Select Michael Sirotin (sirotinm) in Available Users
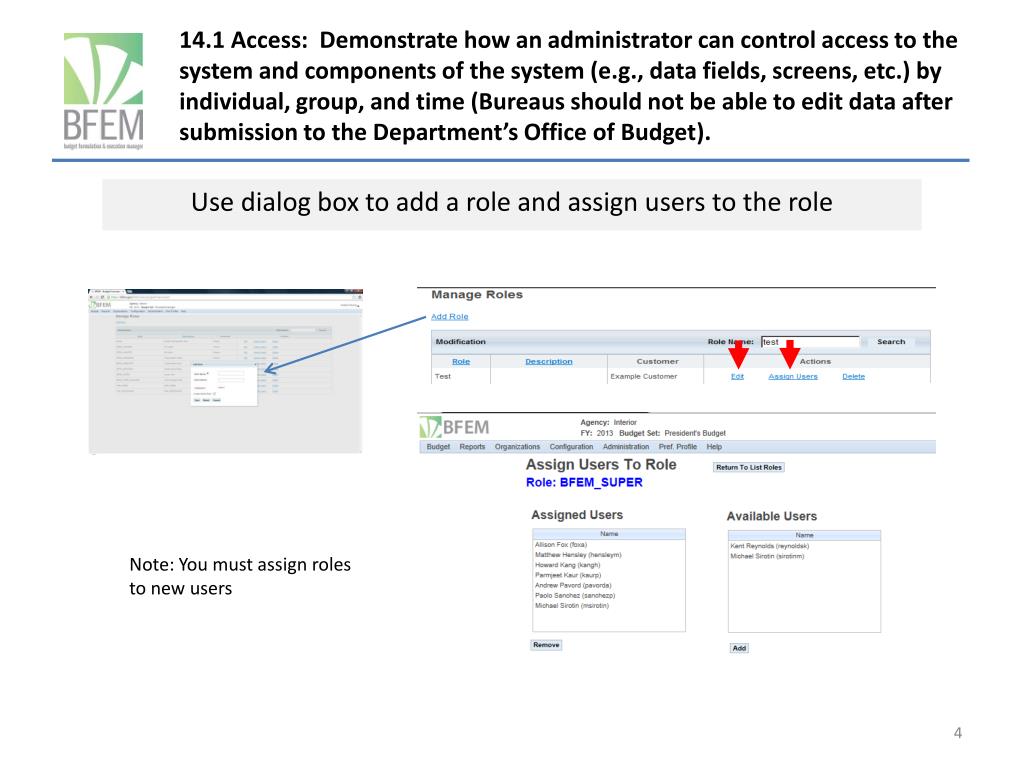This screenshot has width=1024, height=768. (x=767, y=556)
